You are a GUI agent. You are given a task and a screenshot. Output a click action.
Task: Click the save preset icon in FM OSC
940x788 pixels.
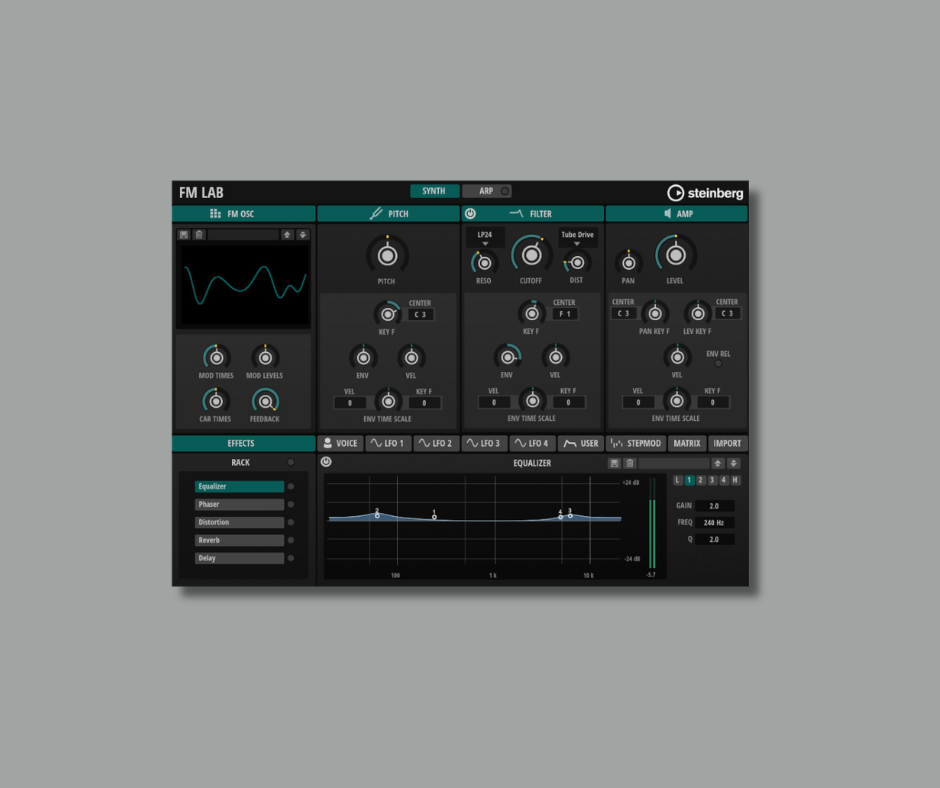pyautogui.click(x=184, y=234)
